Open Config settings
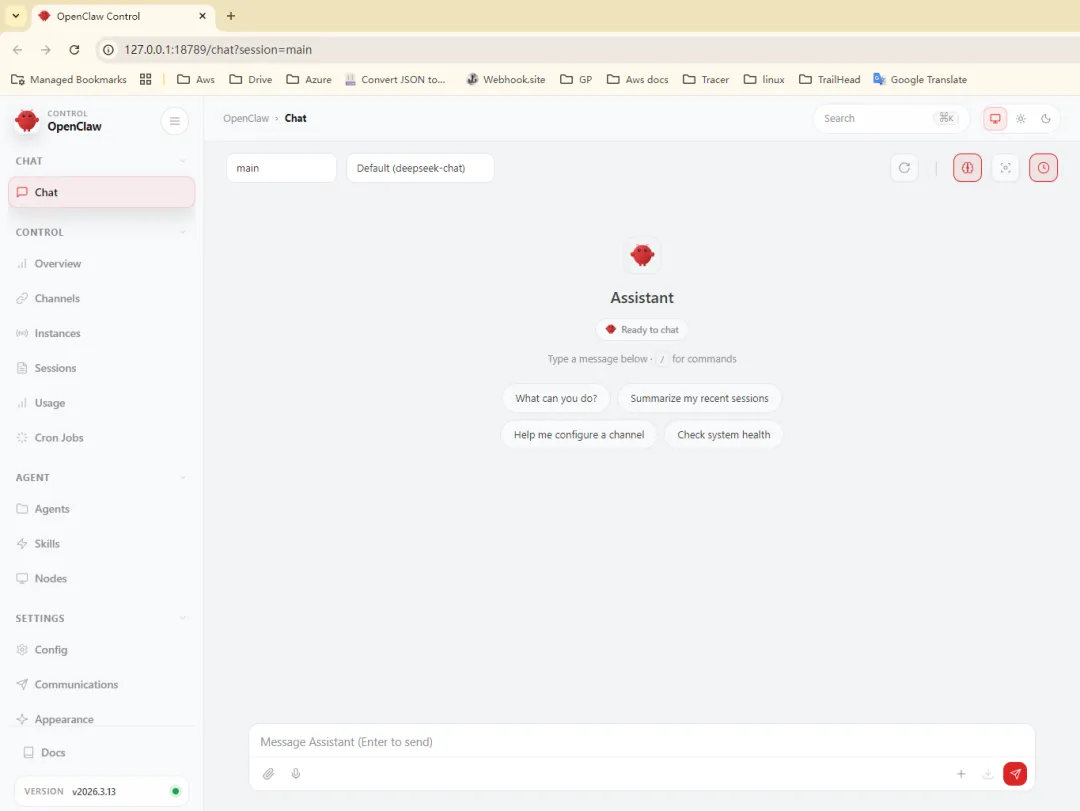Screen dimensions: 1080x811 click(x=101, y=650)
